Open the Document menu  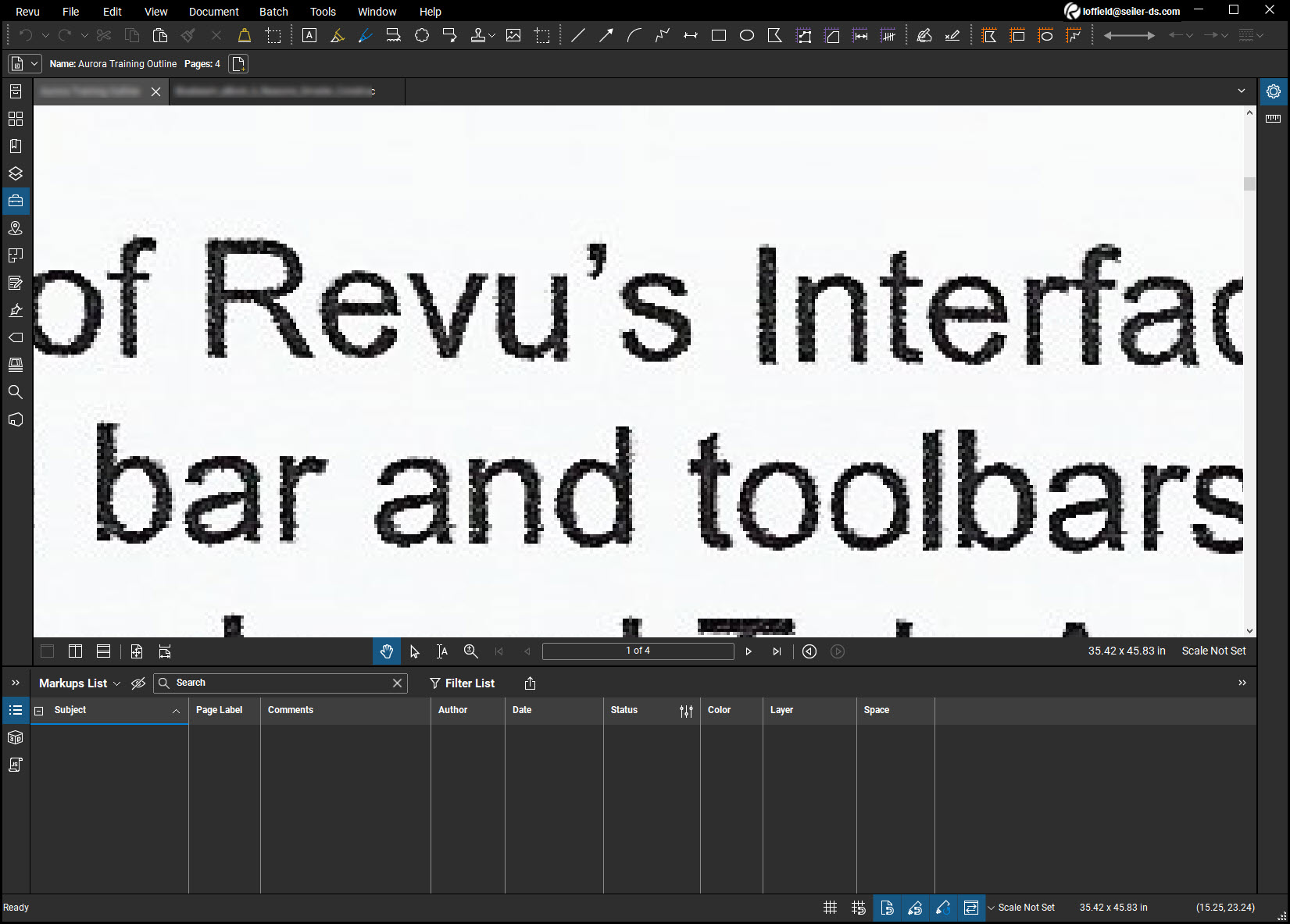click(x=214, y=12)
